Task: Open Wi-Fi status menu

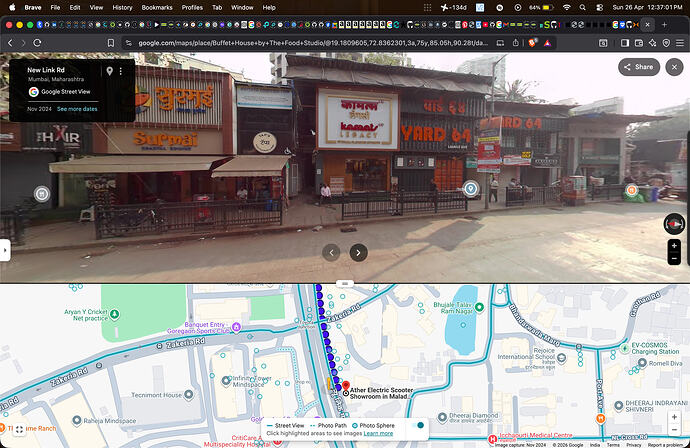Action: (x=567, y=7)
